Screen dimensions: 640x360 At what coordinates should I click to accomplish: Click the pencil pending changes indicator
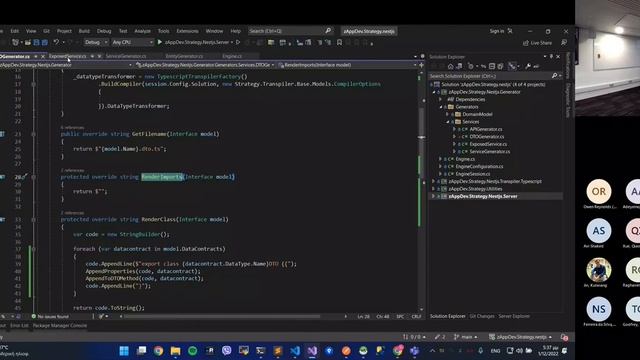(x=440, y=337)
